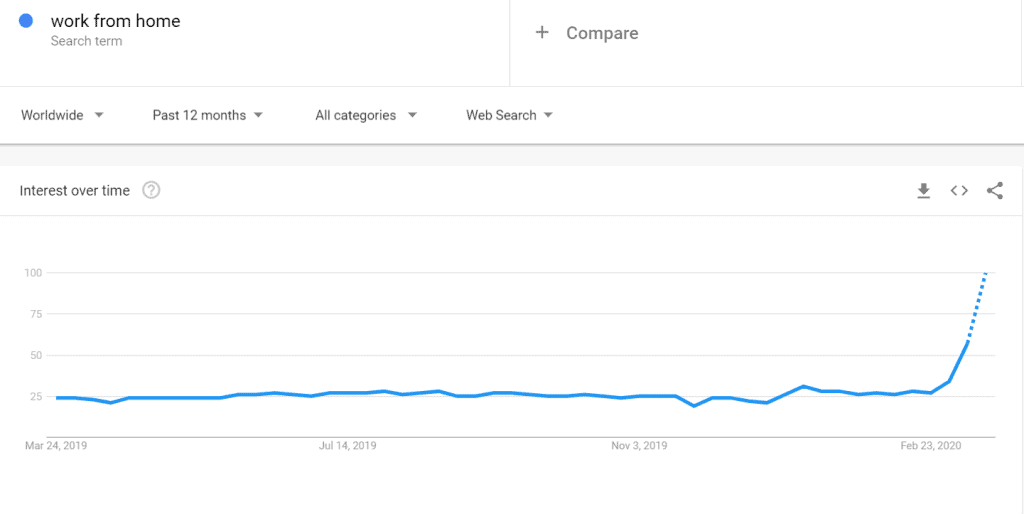Share the interest over time chart
This screenshot has width=1024, height=514.
point(995,191)
